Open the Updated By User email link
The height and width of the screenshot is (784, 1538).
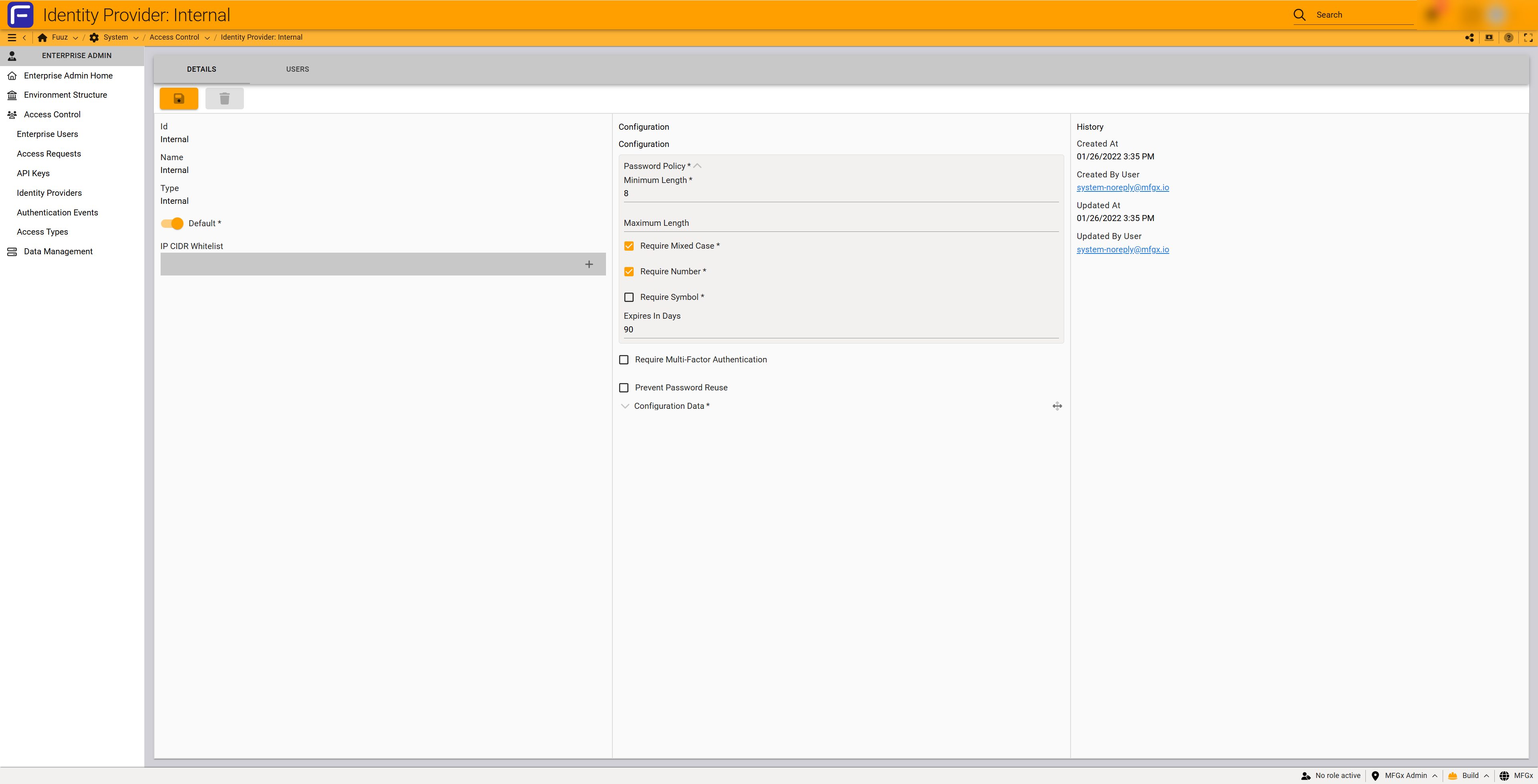click(x=1122, y=249)
